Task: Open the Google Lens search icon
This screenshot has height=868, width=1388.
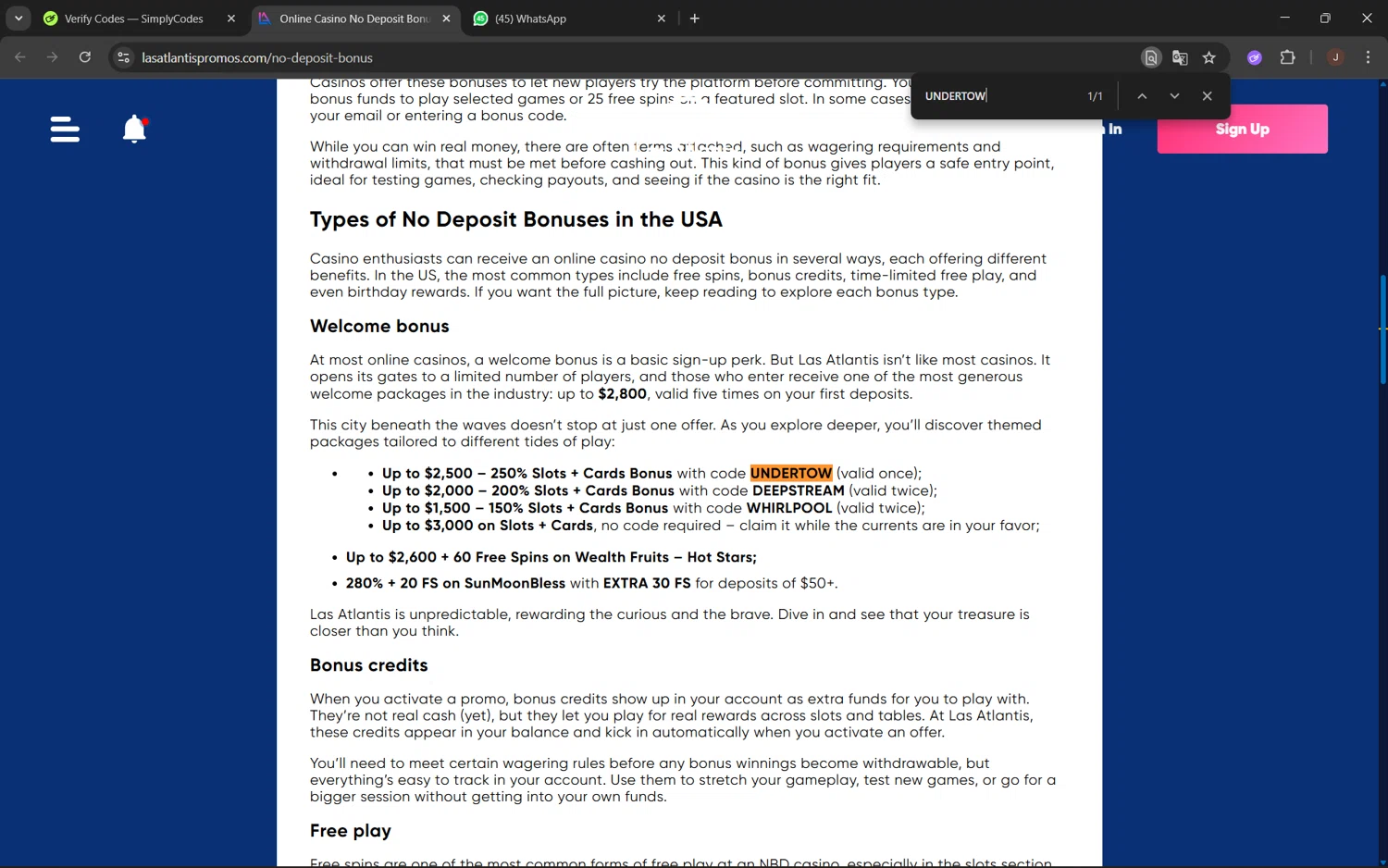Action: pyautogui.click(x=1151, y=57)
